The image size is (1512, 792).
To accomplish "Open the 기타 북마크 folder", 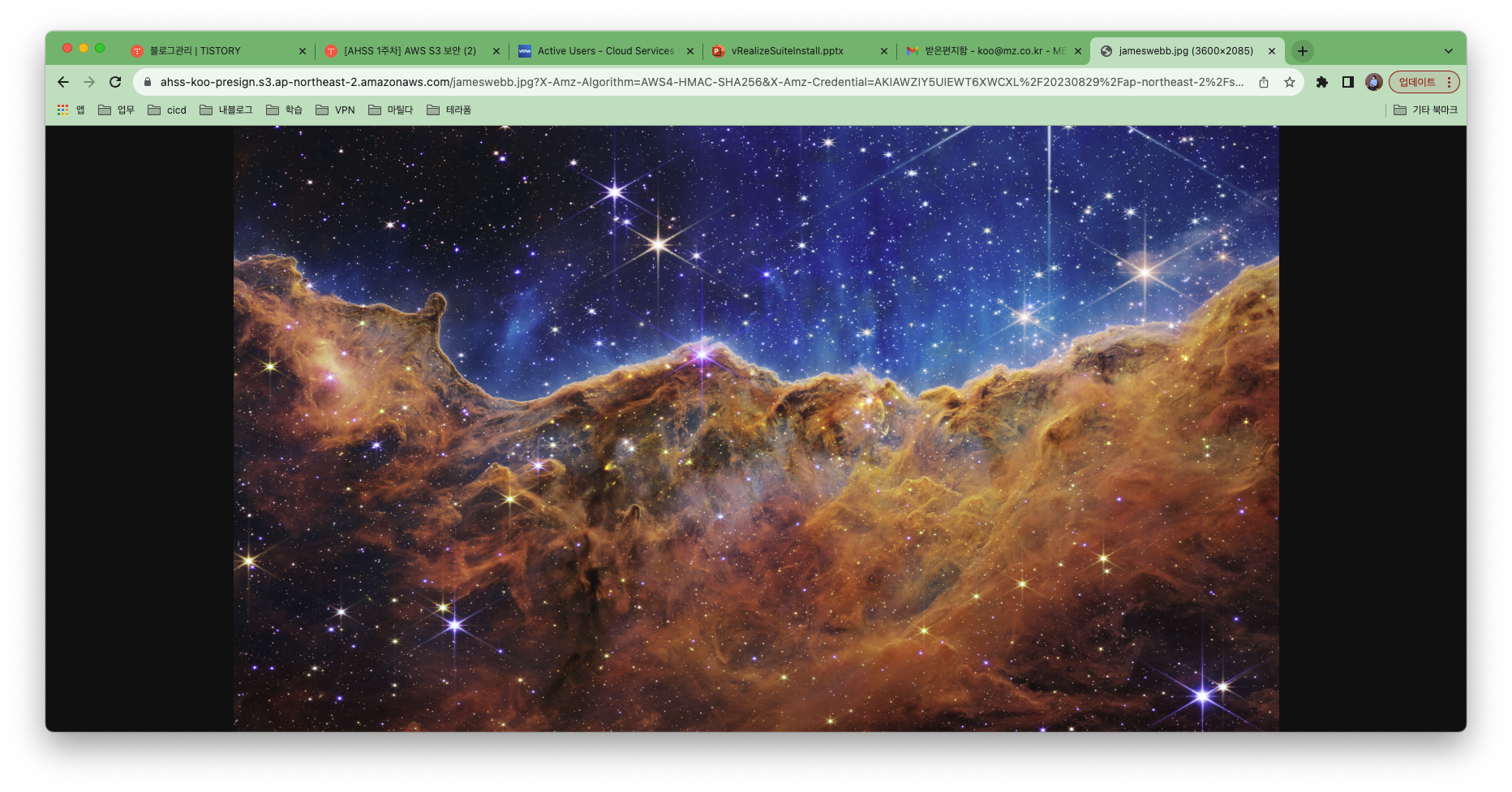I will tap(1425, 110).
